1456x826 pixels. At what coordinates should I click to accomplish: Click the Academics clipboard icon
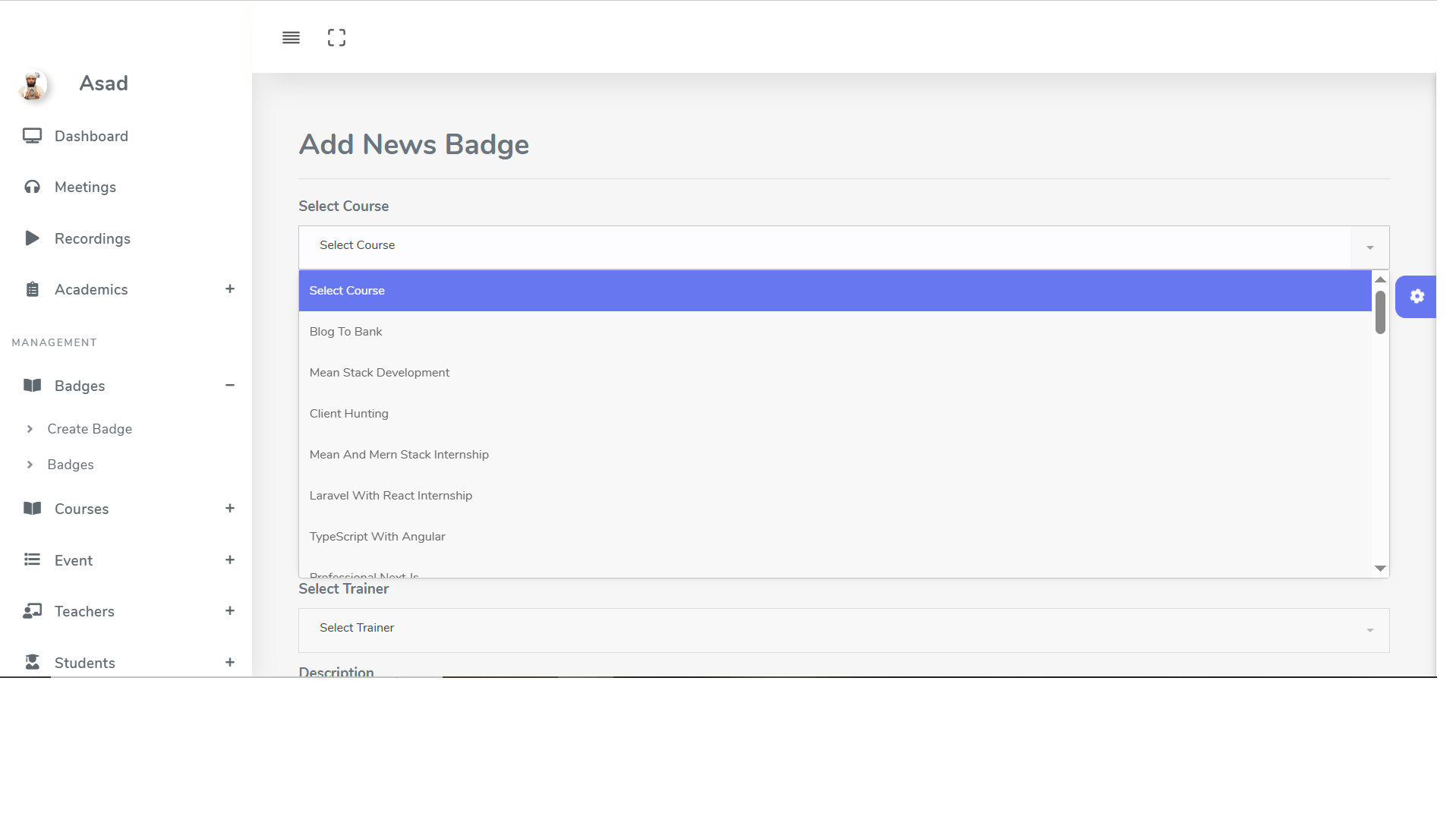pos(32,289)
